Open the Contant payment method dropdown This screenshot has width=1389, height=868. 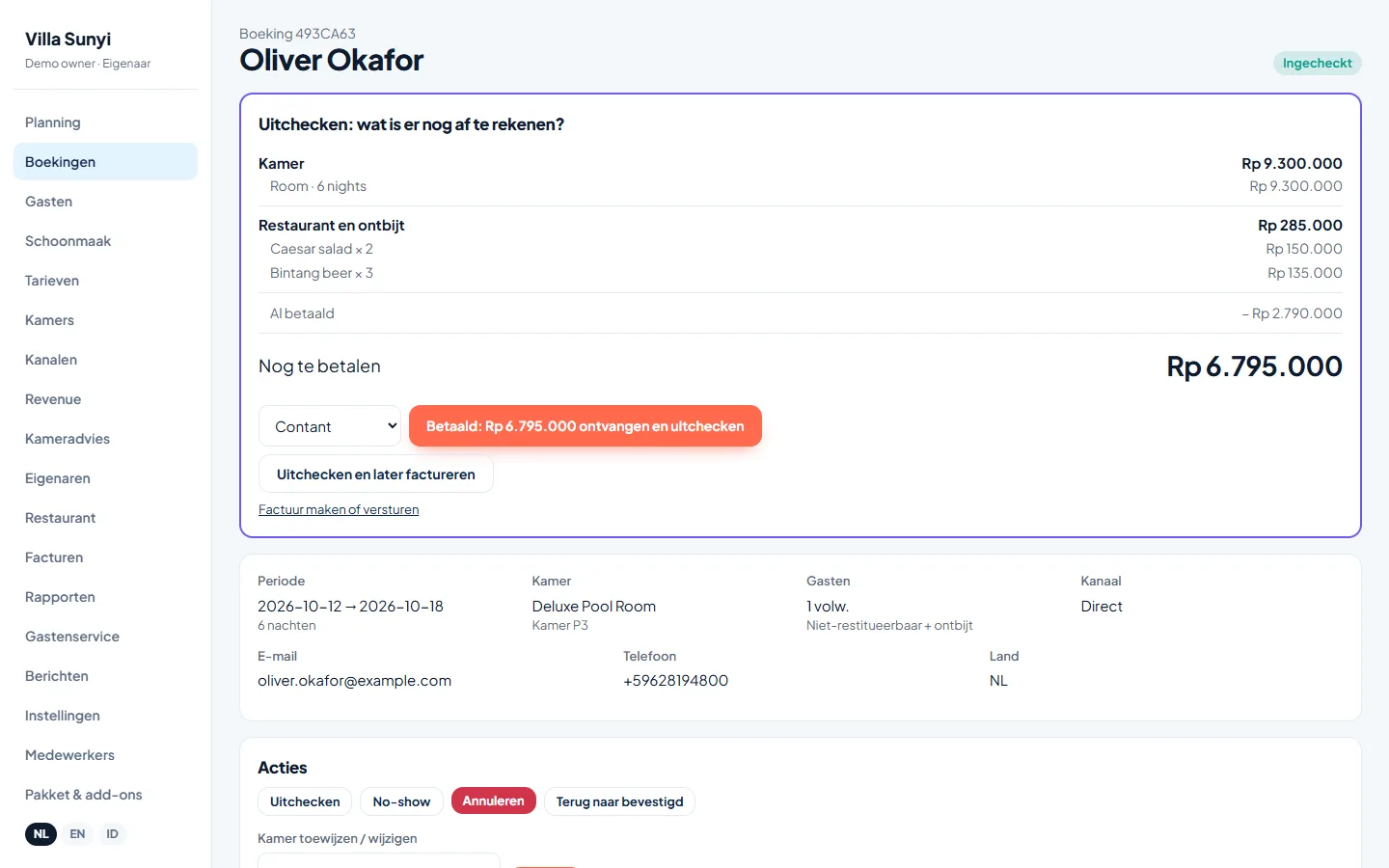[330, 426]
